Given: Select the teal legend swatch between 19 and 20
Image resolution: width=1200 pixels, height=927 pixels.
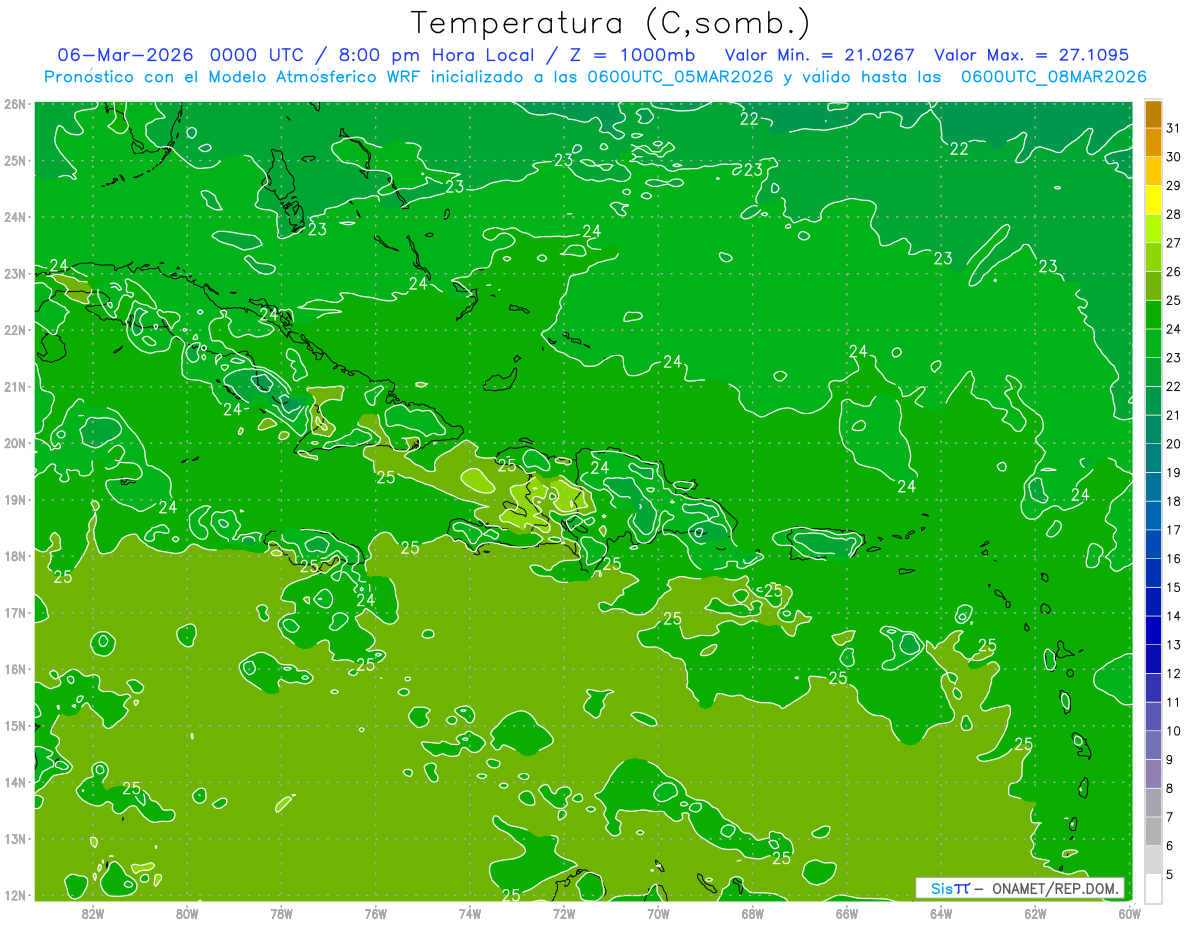Looking at the screenshot, I should pos(1153,458).
